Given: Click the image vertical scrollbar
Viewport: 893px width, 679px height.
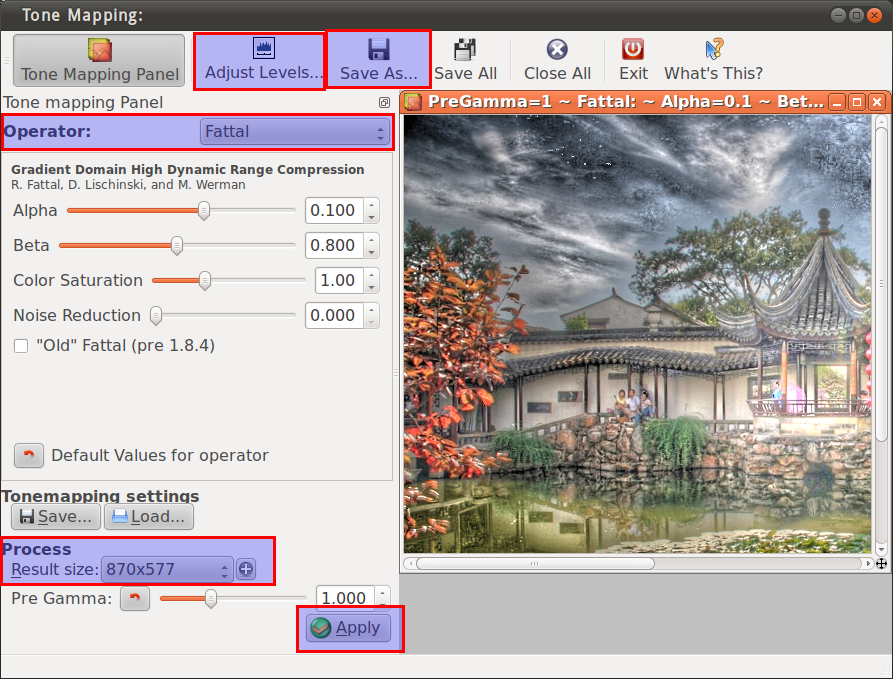Looking at the screenshot, I should [x=881, y=285].
